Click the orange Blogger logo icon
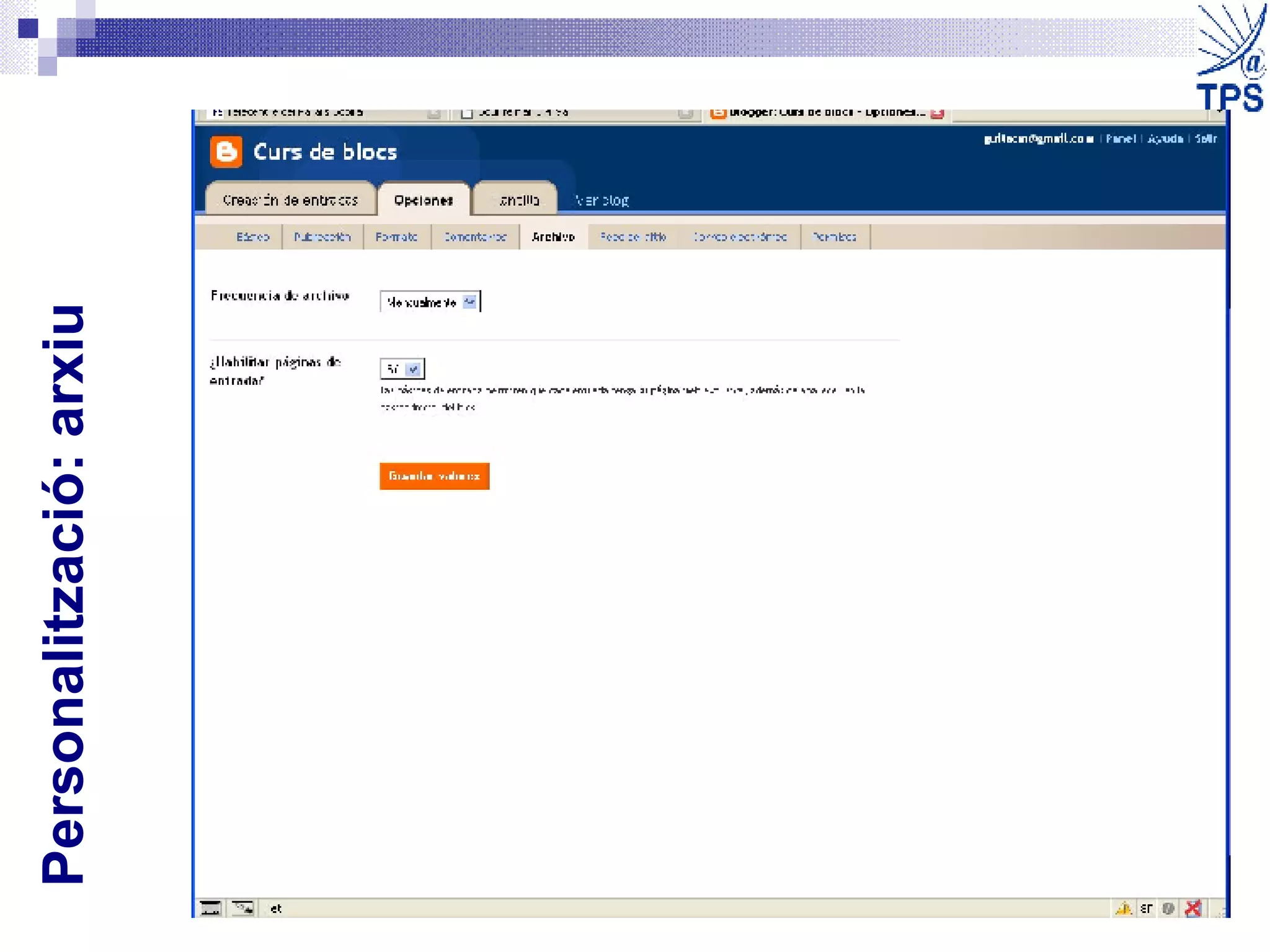 [226, 152]
